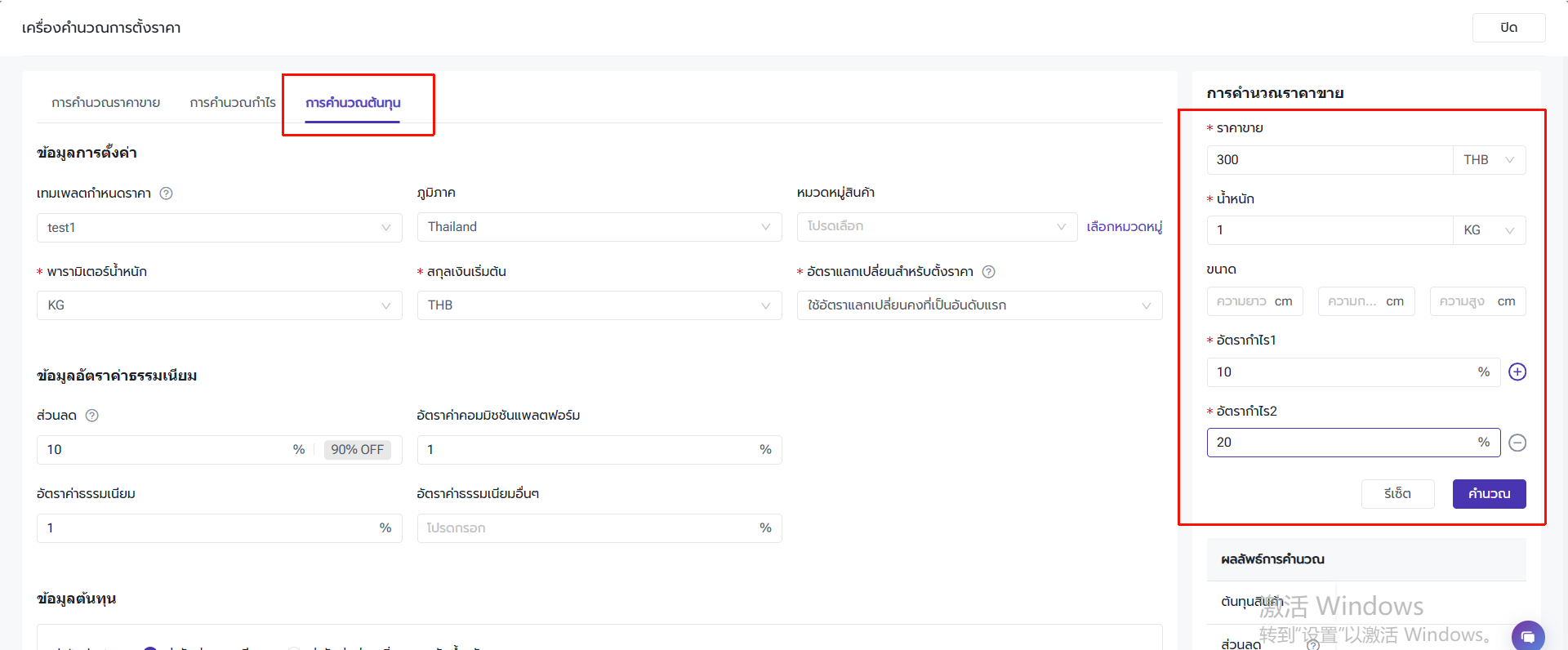
Task: Open the Thailand region dropdown
Action: pos(599,227)
